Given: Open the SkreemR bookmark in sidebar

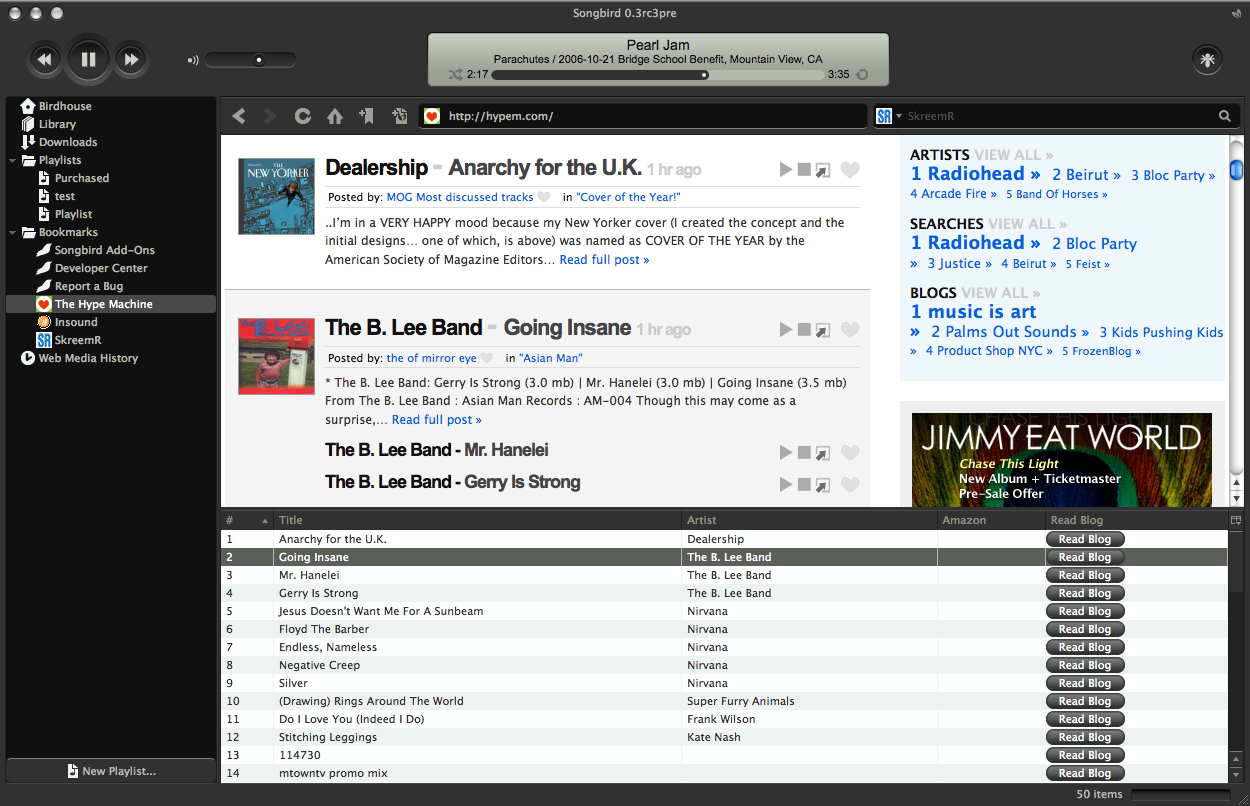Looking at the screenshot, I should coord(78,340).
